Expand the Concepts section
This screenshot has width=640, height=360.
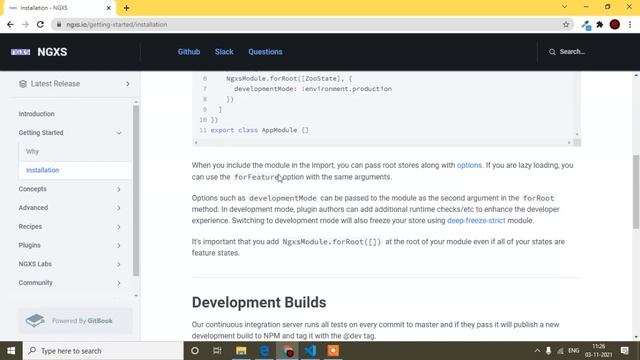click(119, 189)
